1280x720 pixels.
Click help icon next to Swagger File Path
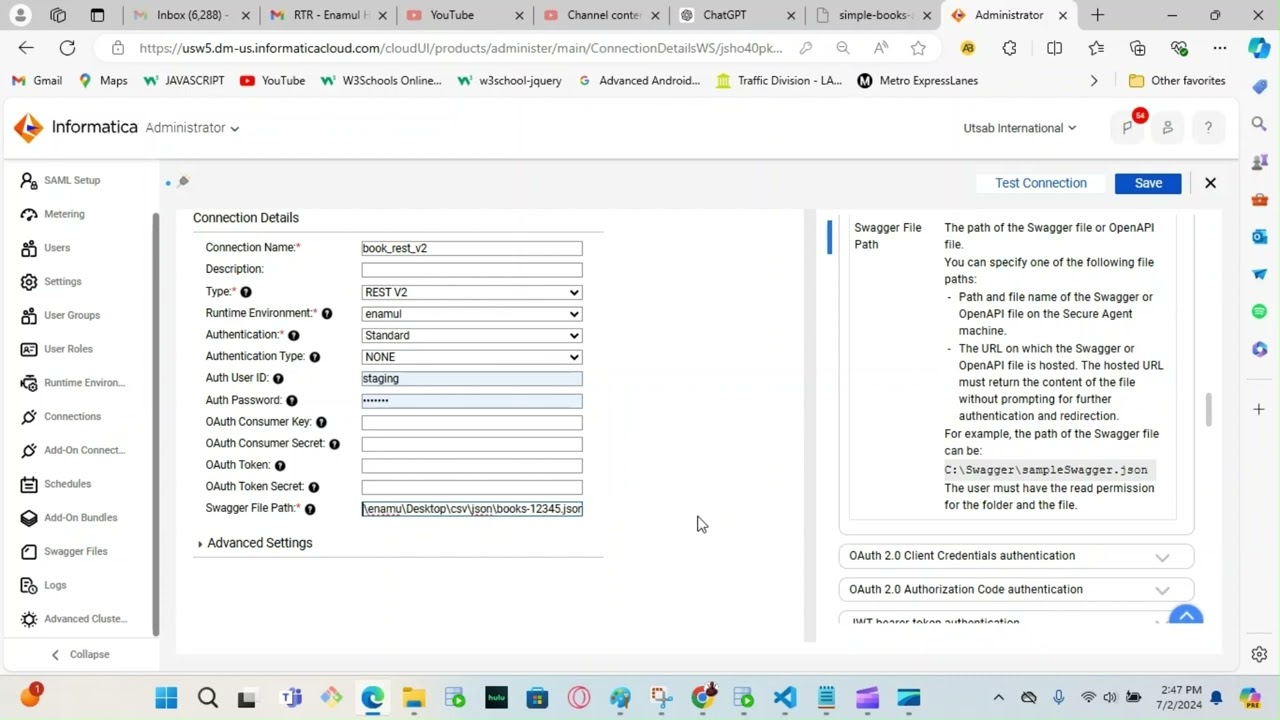(x=310, y=509)
